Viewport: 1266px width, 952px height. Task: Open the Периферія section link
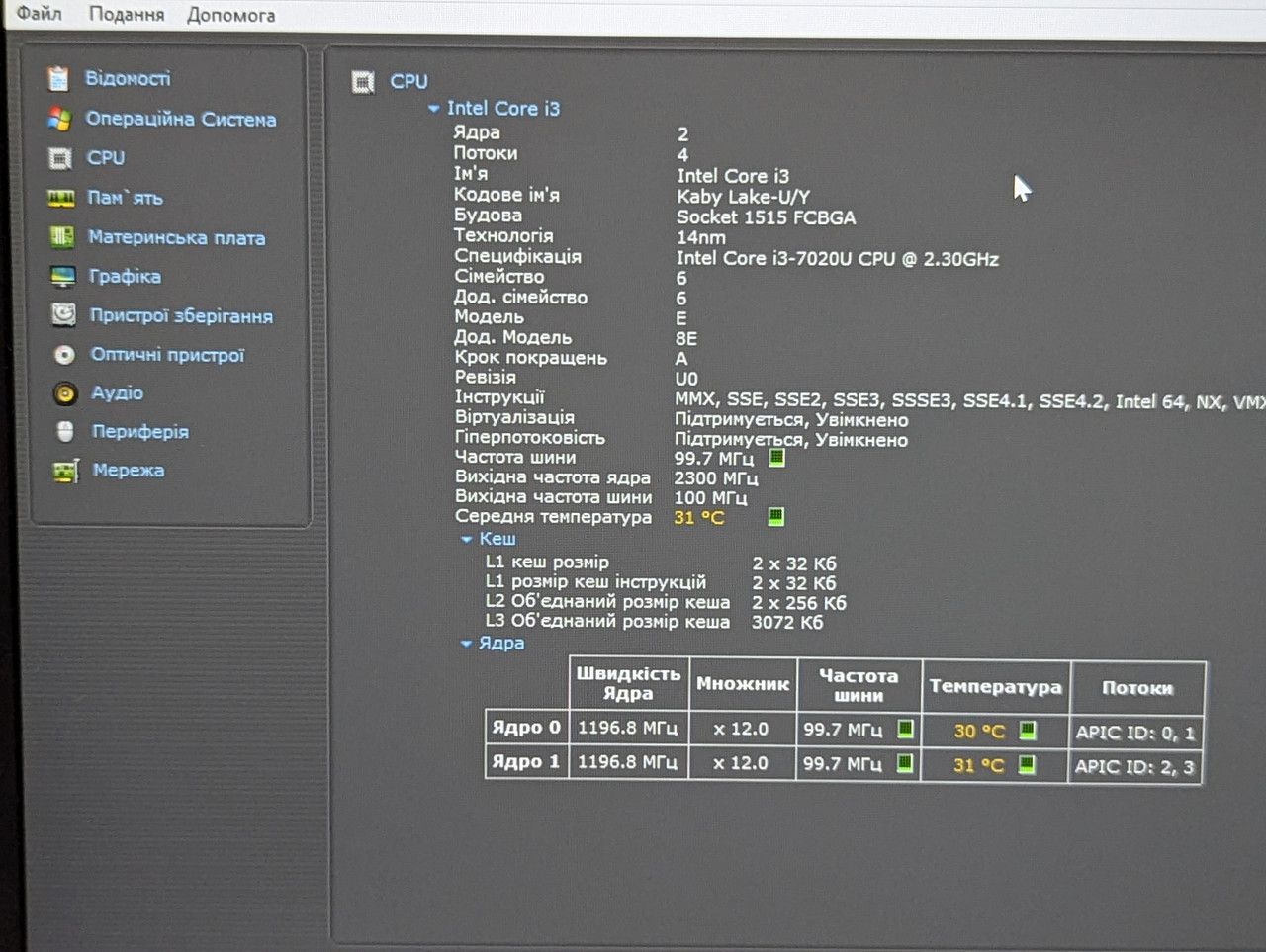[140, 431]
